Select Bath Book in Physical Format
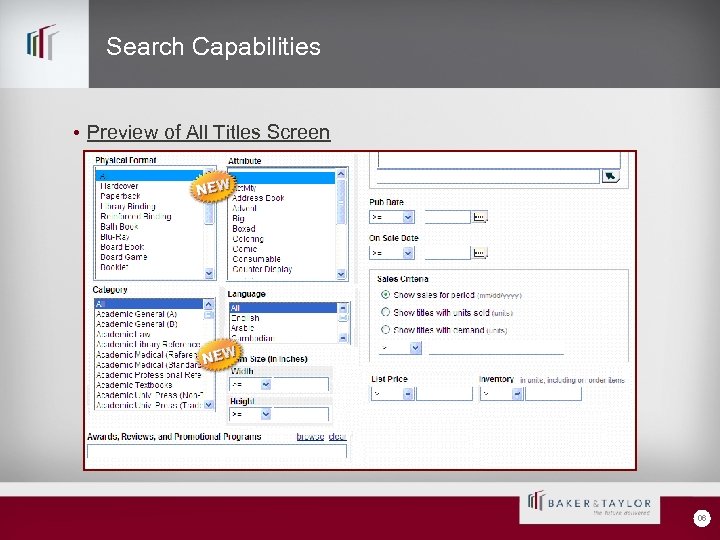 coord(119,226)
